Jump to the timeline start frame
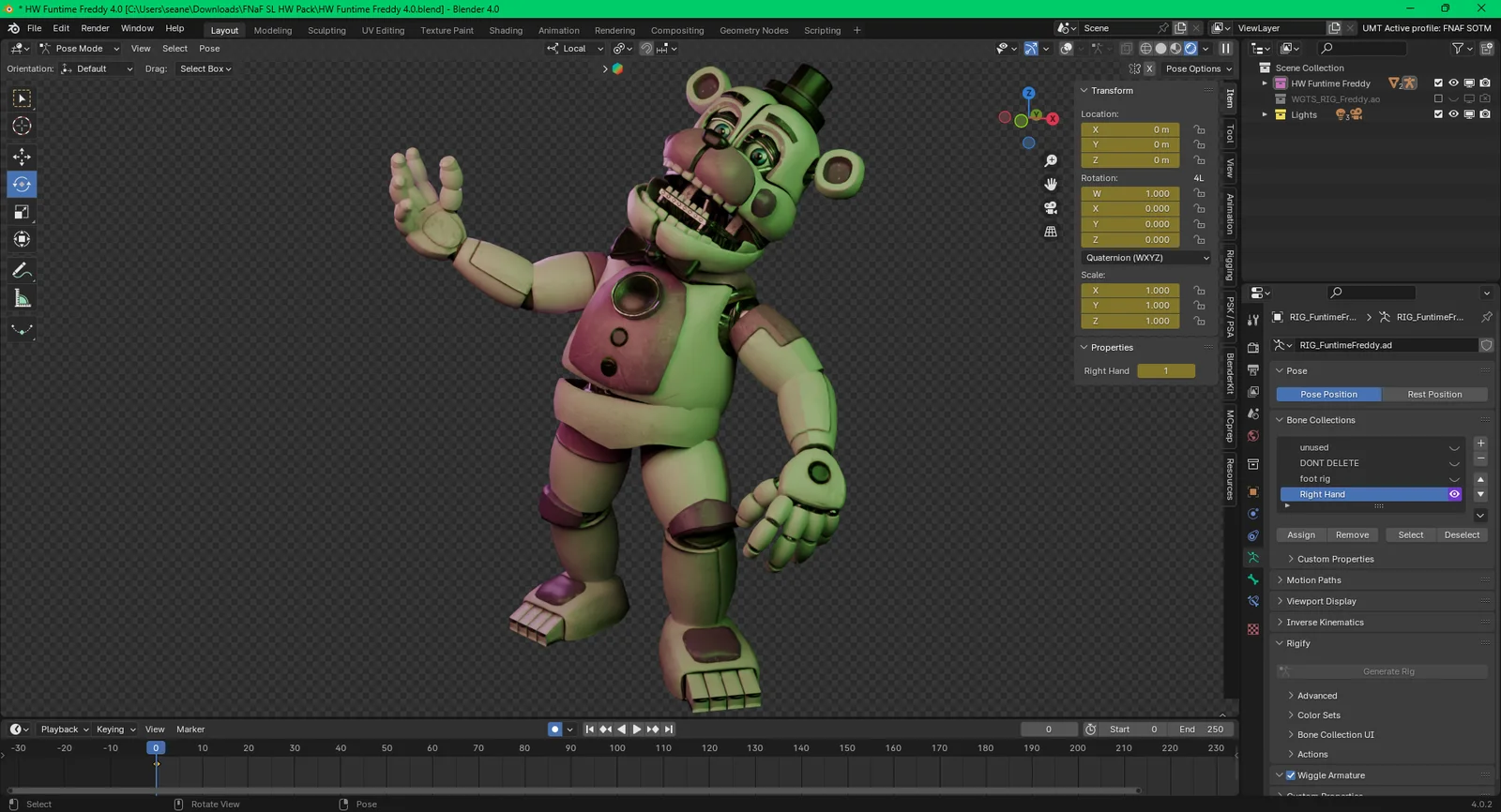The image size is (1501, 812). (590, 729)
